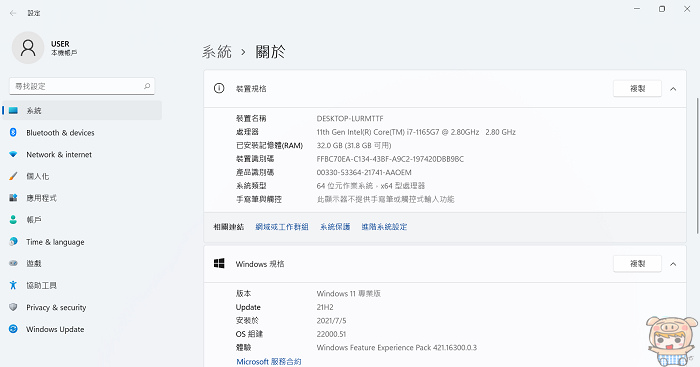Select the 帳戶 person icon
Image resolution: width=700 pixels, height=367 pixels.
coord(13,220)
